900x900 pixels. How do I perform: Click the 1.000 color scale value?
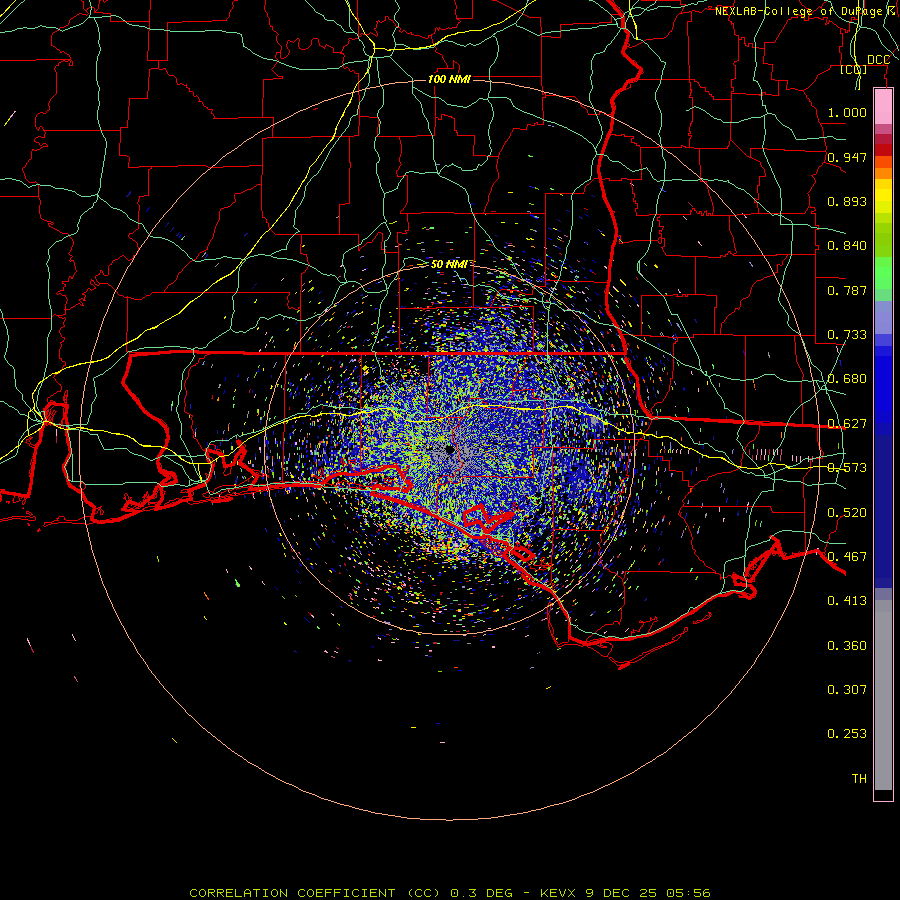(x=847, y=112)
